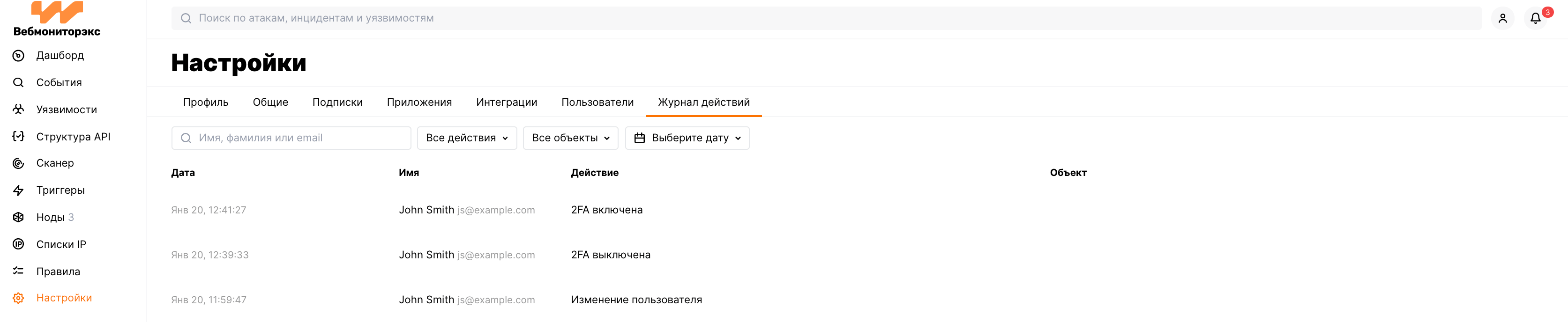
Task: Expand the Все объекты filter
Action: click(x=570, y=138)
